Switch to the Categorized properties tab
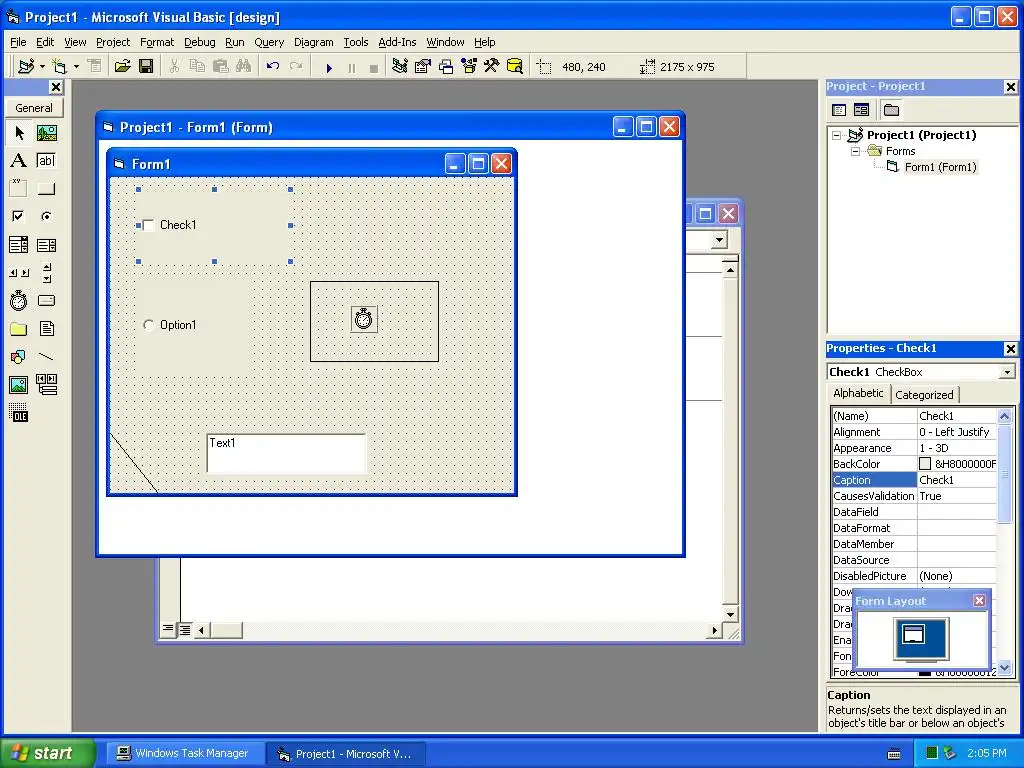The width and height of the screenshot is (1024, 768). [924, 395]
